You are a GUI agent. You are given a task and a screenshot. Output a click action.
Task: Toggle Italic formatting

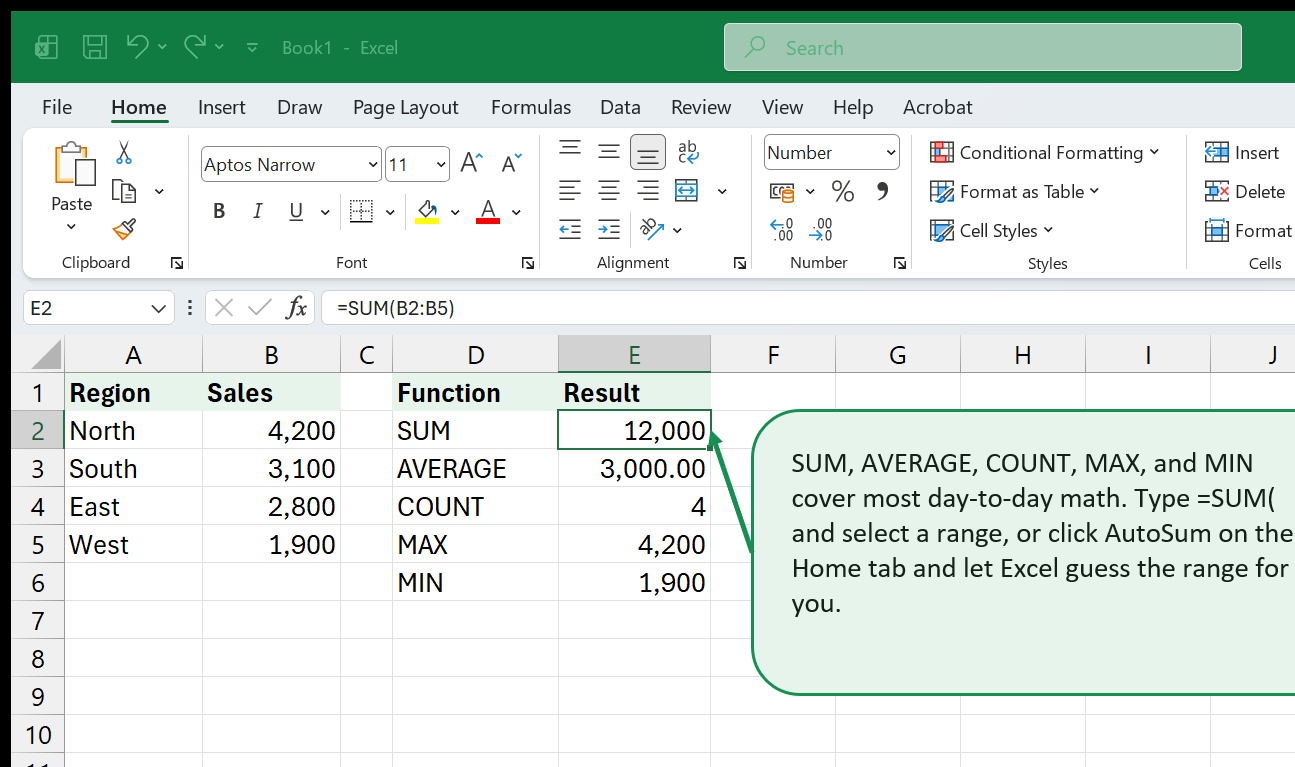coord(257,211)
